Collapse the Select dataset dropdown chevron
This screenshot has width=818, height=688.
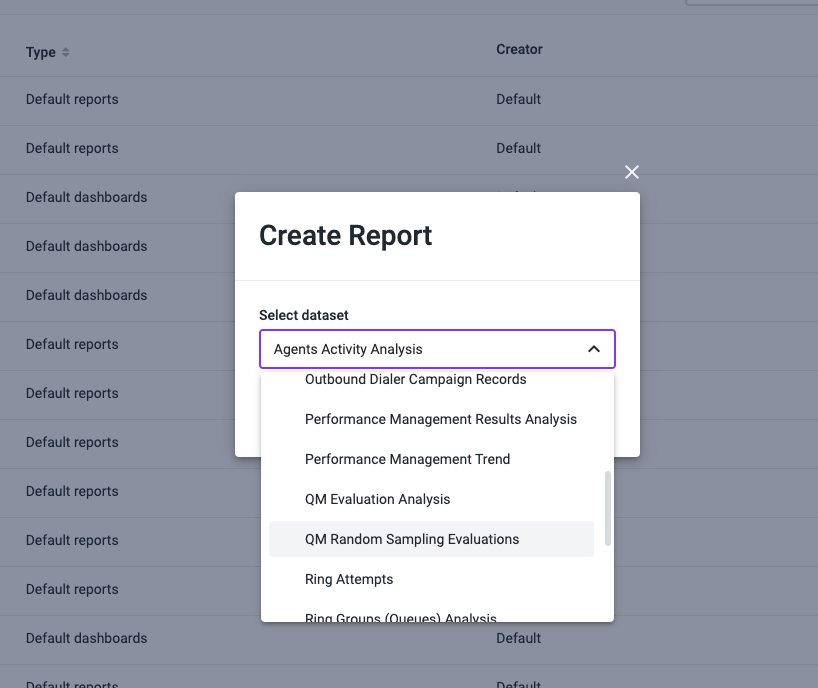pyautogui.click(x=594, y=349)
